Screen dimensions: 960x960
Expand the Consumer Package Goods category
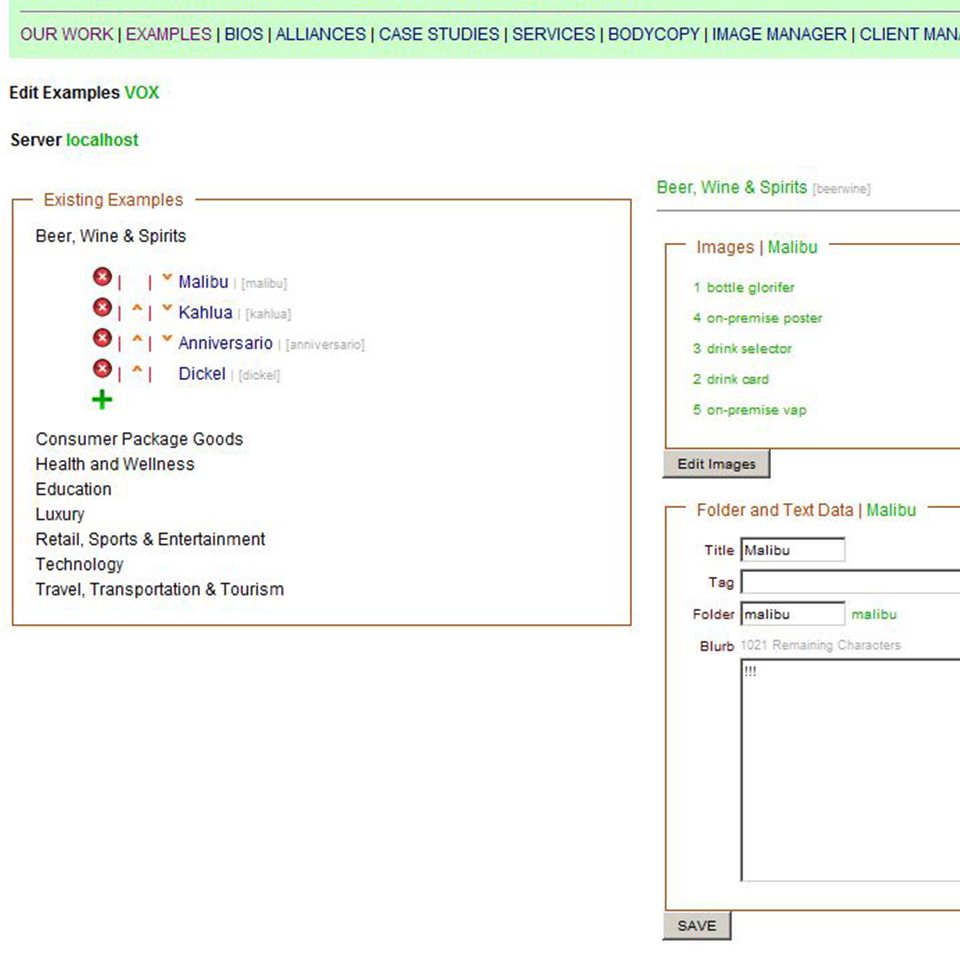(x=139, y=439)
